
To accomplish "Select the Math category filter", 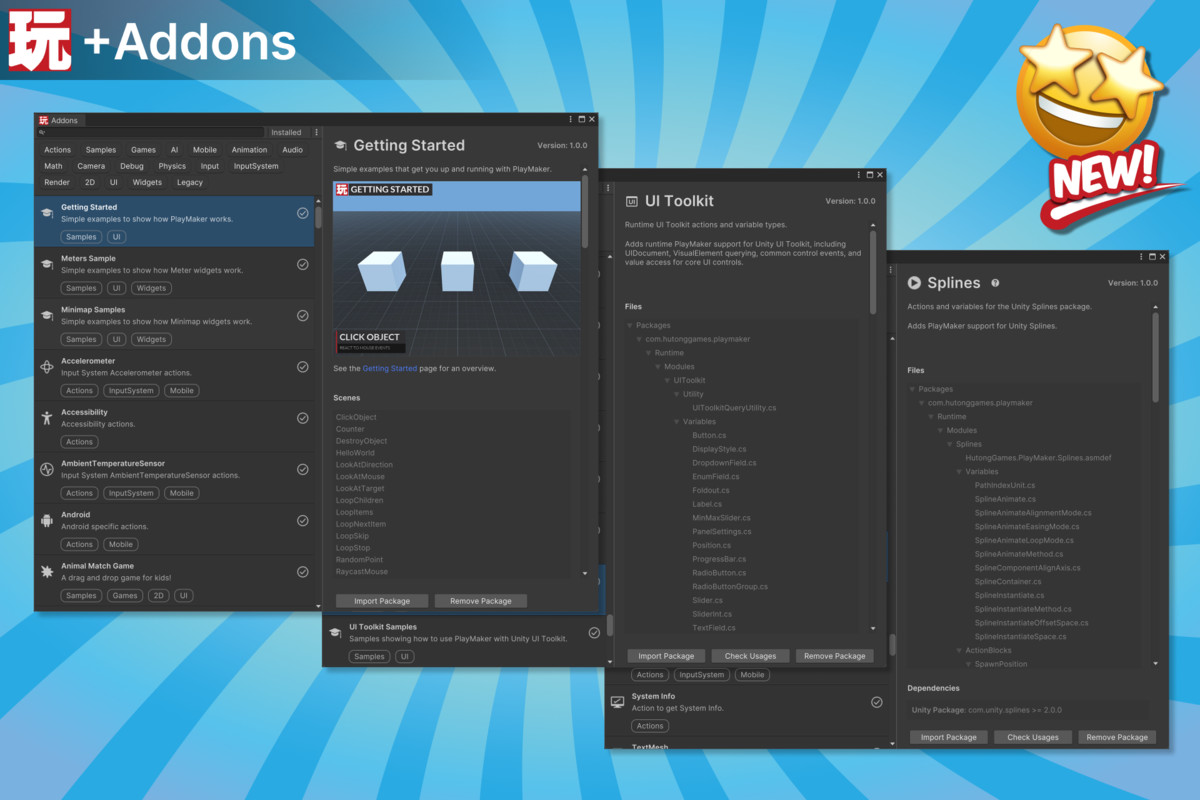I will 53,166.
